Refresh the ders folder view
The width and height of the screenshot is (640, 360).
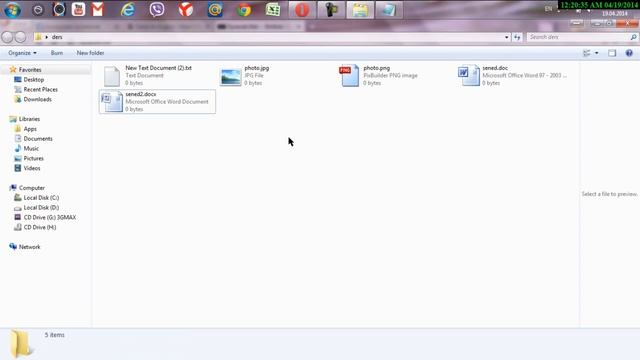(x=517, y=37)
